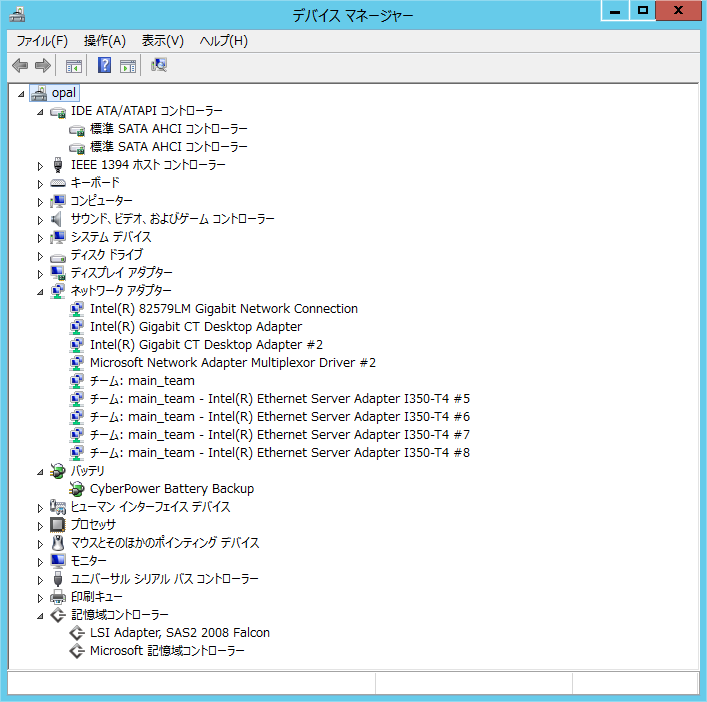Click the USB controller category icon
The image size is (707, 702).
[x=58, y=579]
